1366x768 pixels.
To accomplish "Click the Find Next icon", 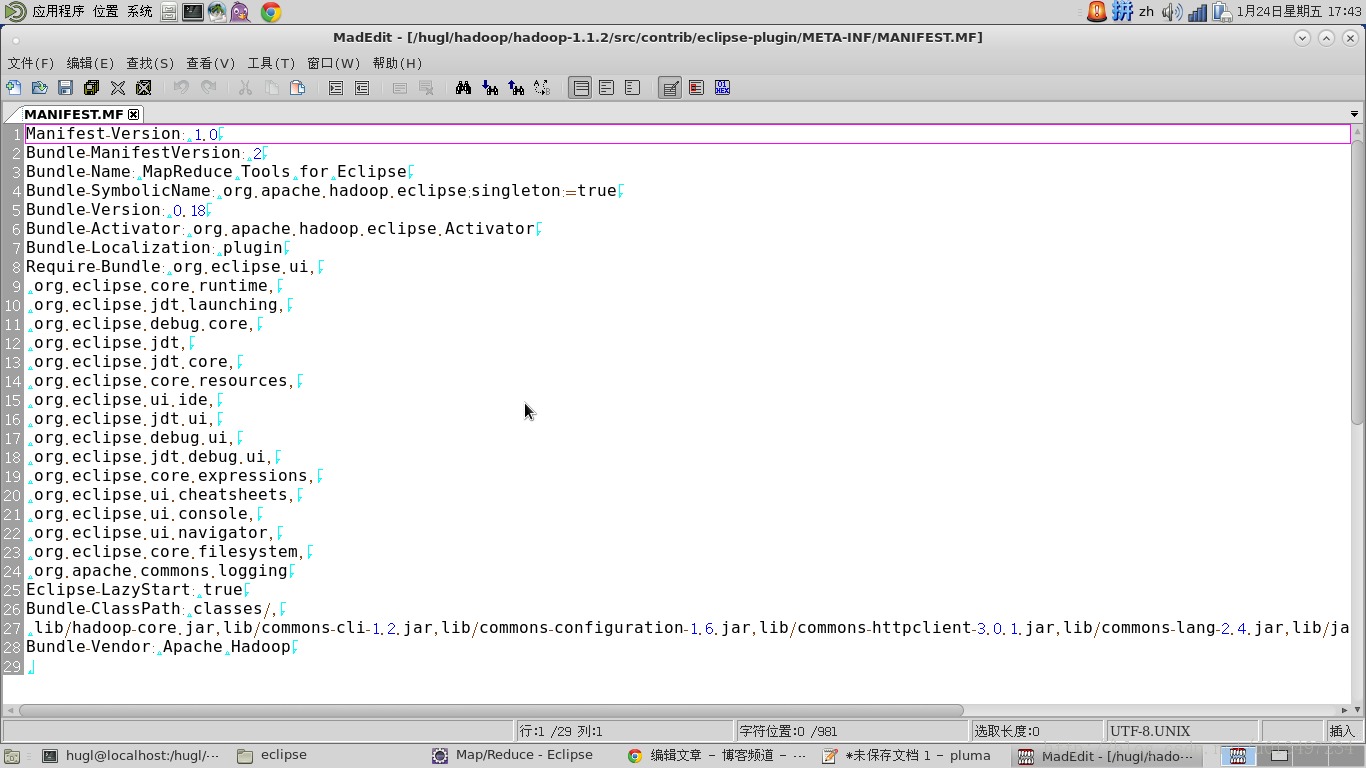I will 489,87.
